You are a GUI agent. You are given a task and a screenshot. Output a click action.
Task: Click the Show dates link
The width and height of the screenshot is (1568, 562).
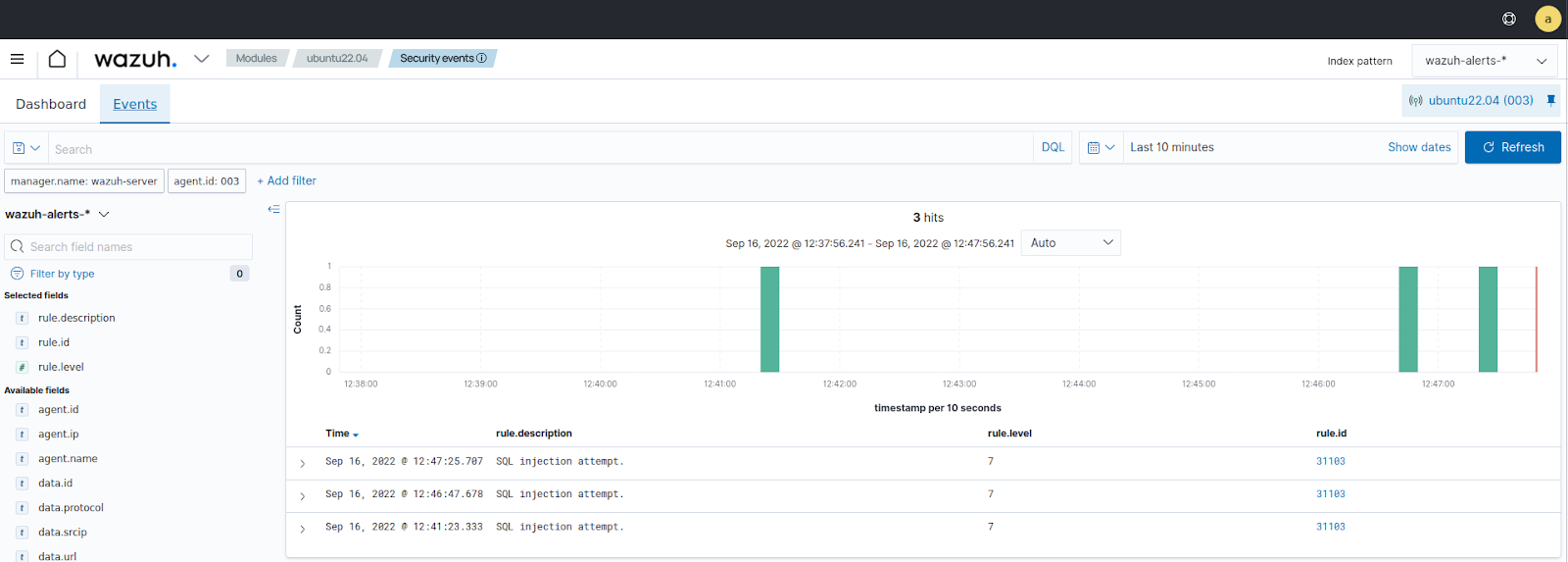pyautogui.click(x=1419, y=147)
